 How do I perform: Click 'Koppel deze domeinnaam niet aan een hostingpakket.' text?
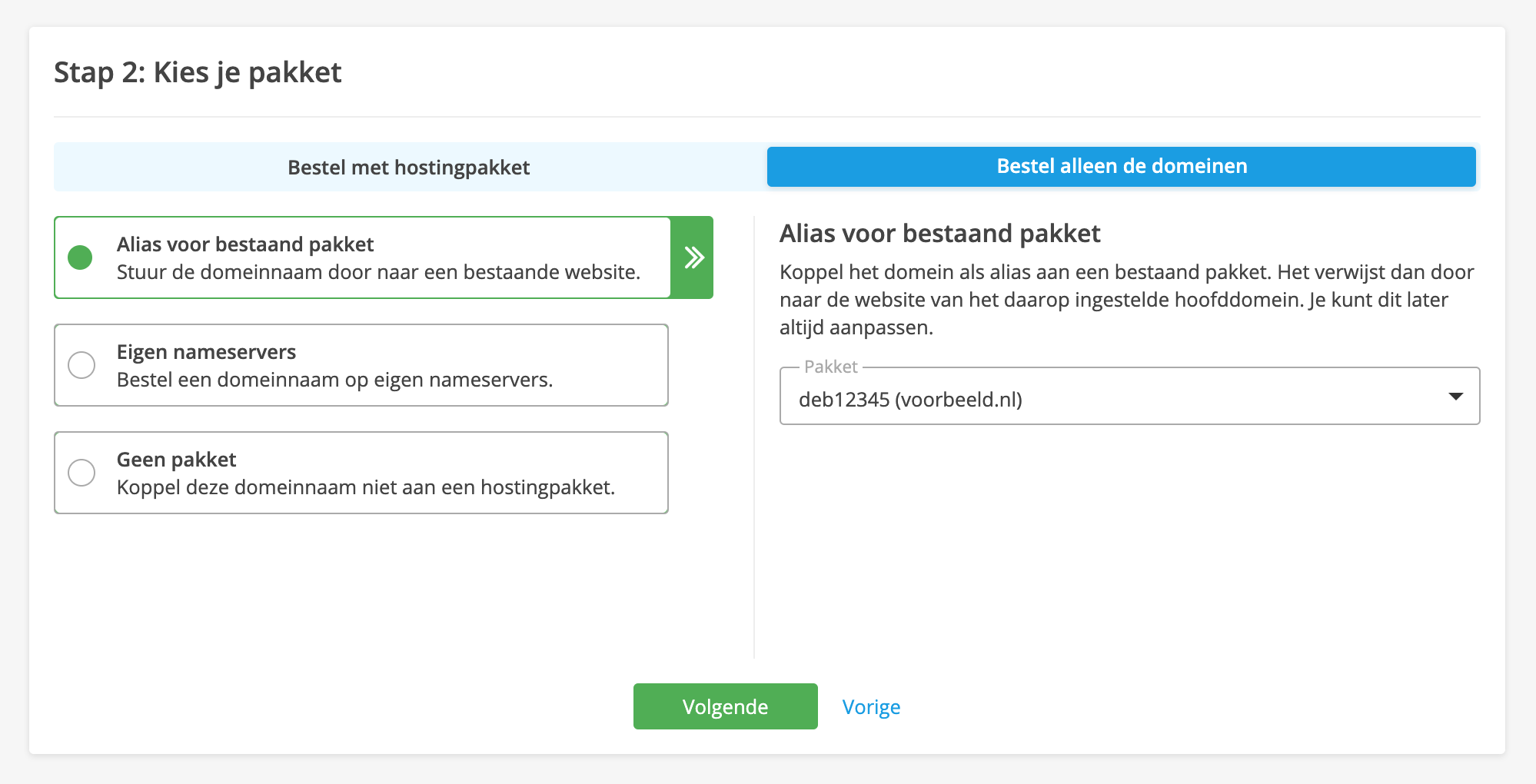coord(366,487)
